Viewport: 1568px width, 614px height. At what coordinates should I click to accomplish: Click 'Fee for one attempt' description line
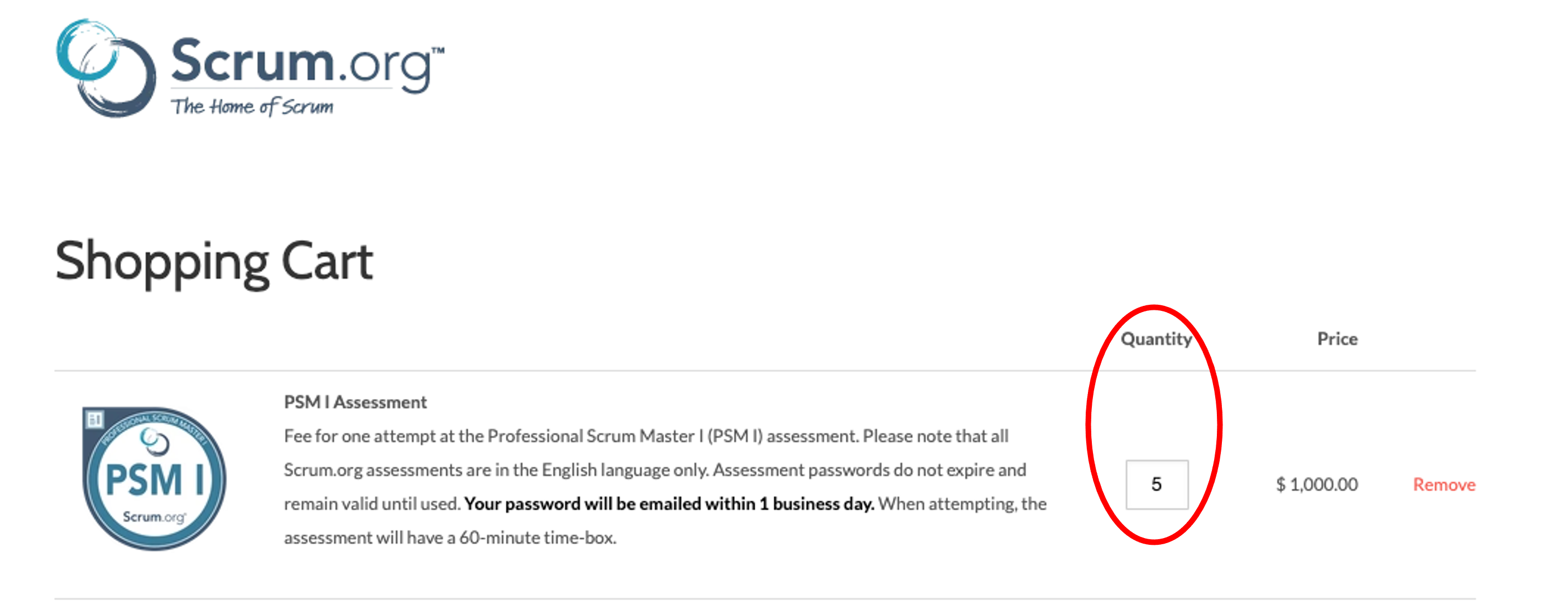click(x=645, y=436)
